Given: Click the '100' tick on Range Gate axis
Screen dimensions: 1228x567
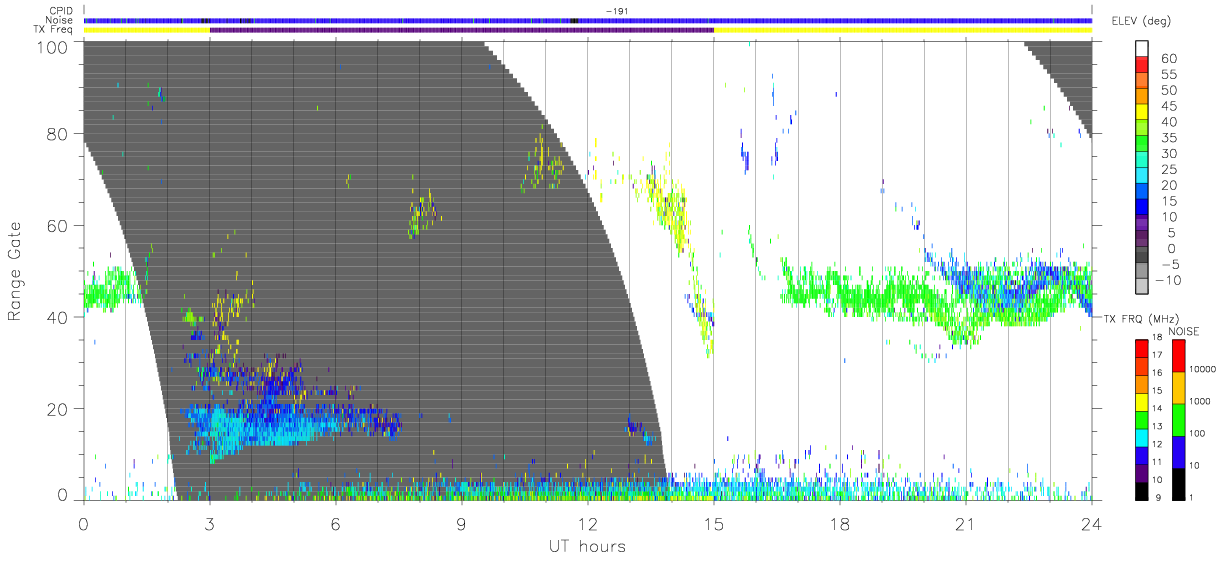Looking at the screenshot, I should pyautogui.click(x=54, y=47).
